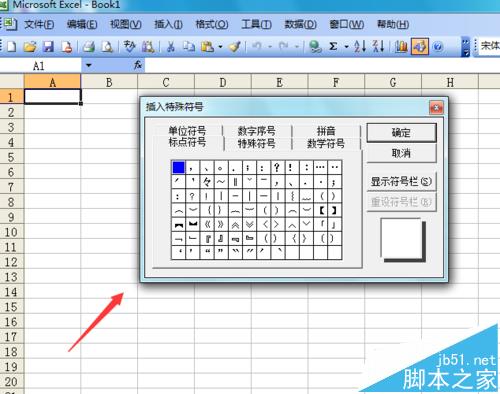Click the 确定 button
The height and width of the screenshot is (394, 500).
click(401, 133)
